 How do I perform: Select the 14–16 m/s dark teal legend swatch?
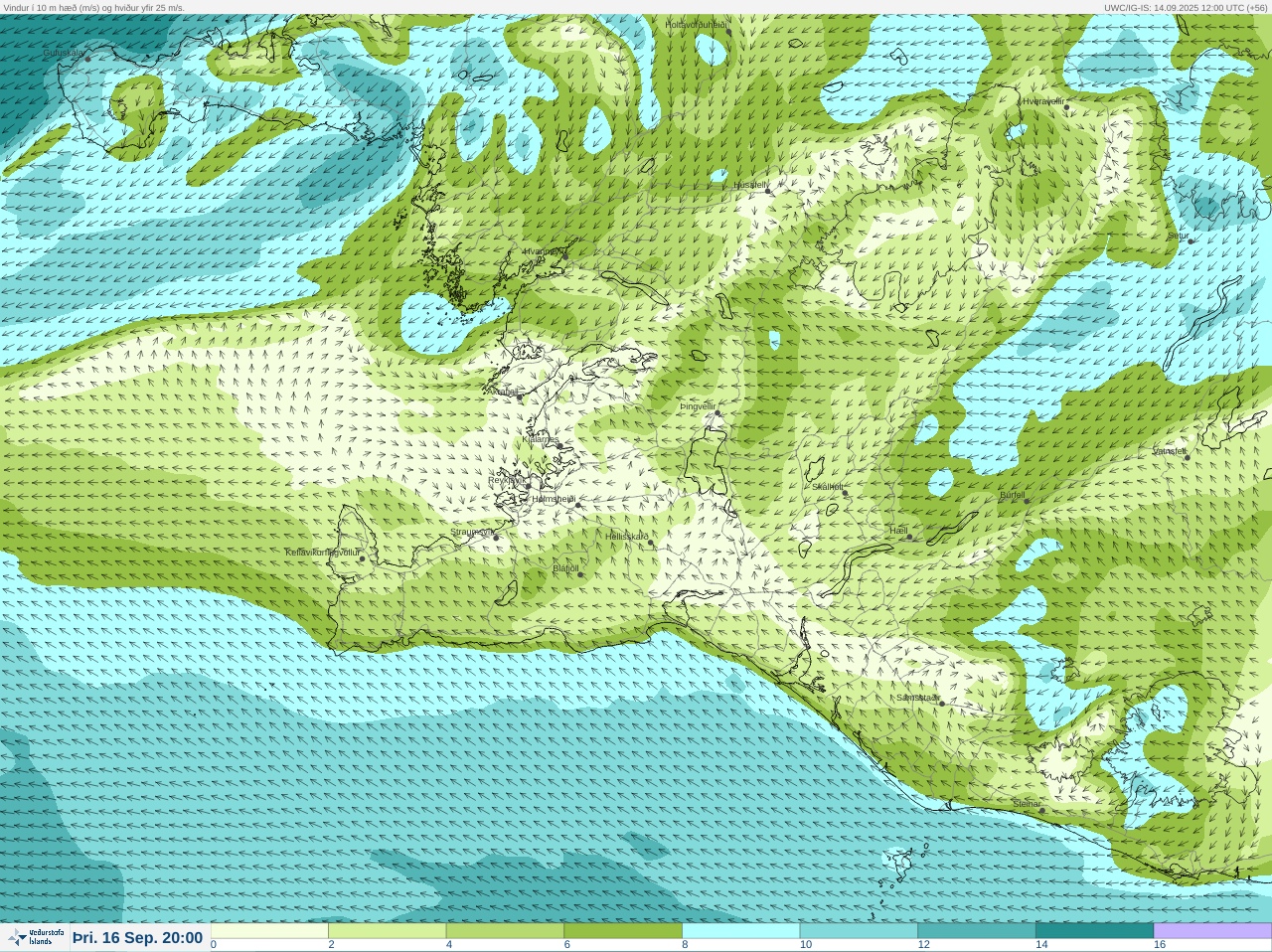coord(1094,931)
